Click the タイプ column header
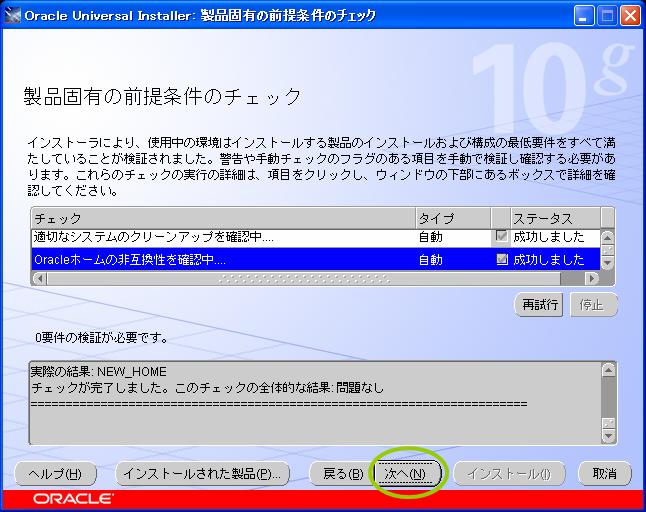646x512 pixels. tap(453, 218)
